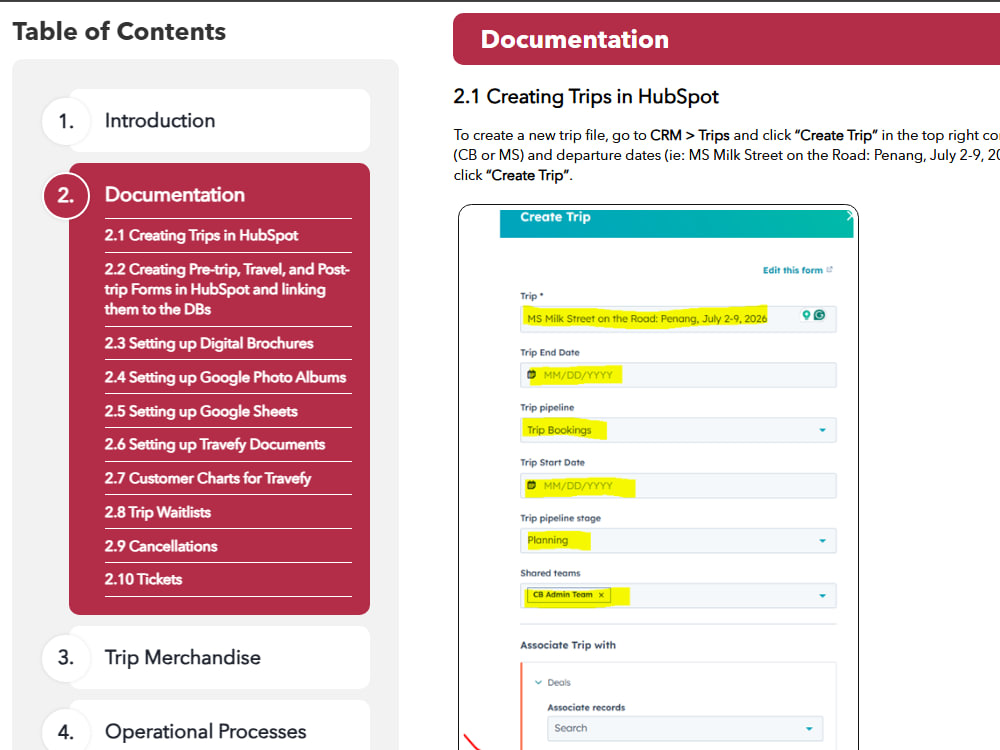Click the green Grammarly icon in the Trip field

(x=820, y=315)
